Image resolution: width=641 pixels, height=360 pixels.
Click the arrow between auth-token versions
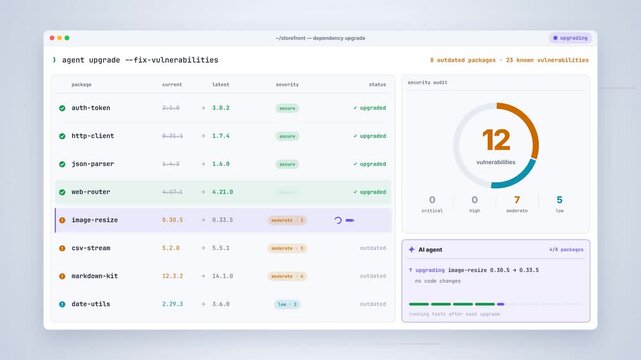coord(203,108)
